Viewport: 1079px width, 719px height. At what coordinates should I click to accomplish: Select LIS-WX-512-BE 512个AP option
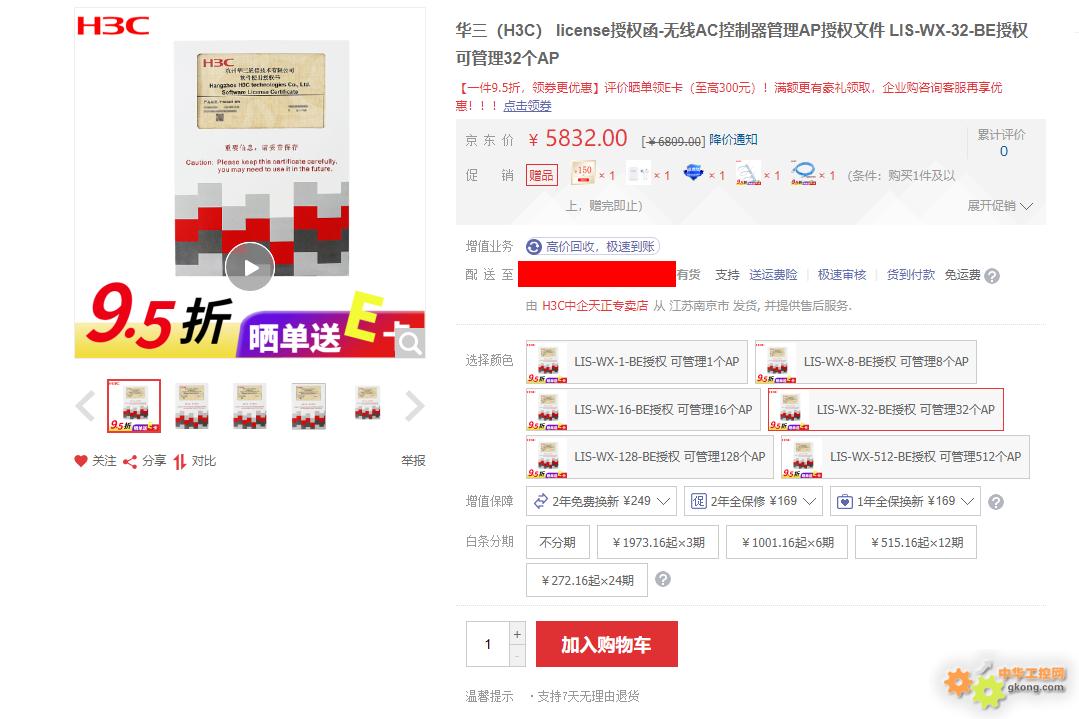click(906, 457)
